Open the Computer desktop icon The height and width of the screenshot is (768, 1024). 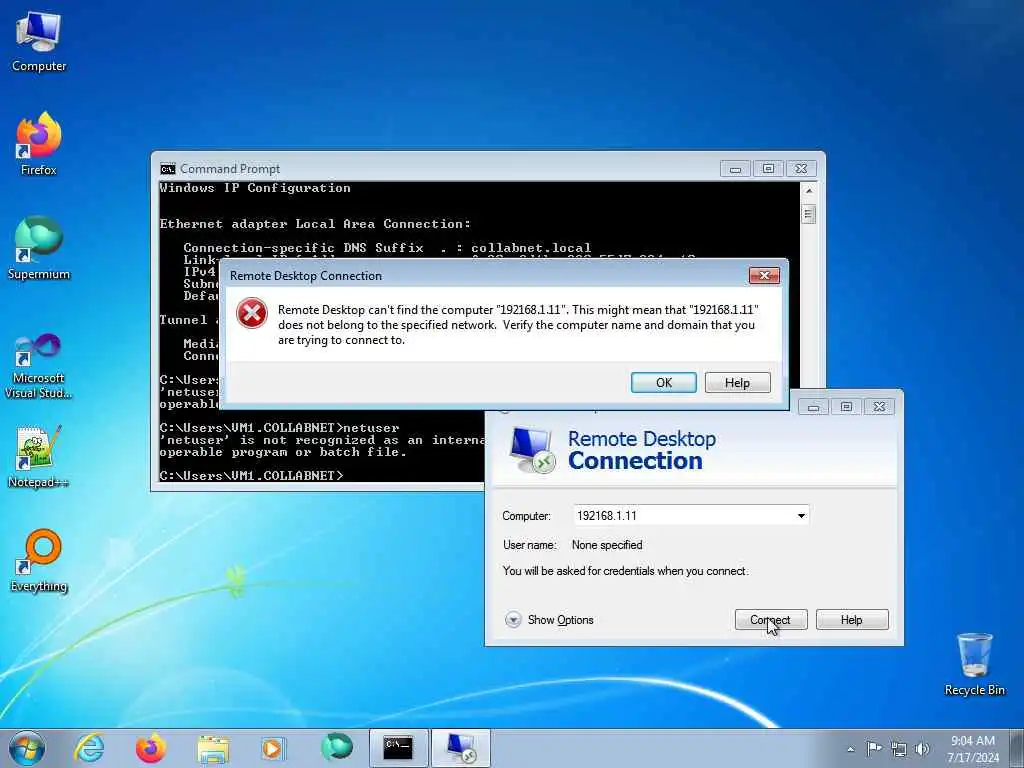pos(39,41)
